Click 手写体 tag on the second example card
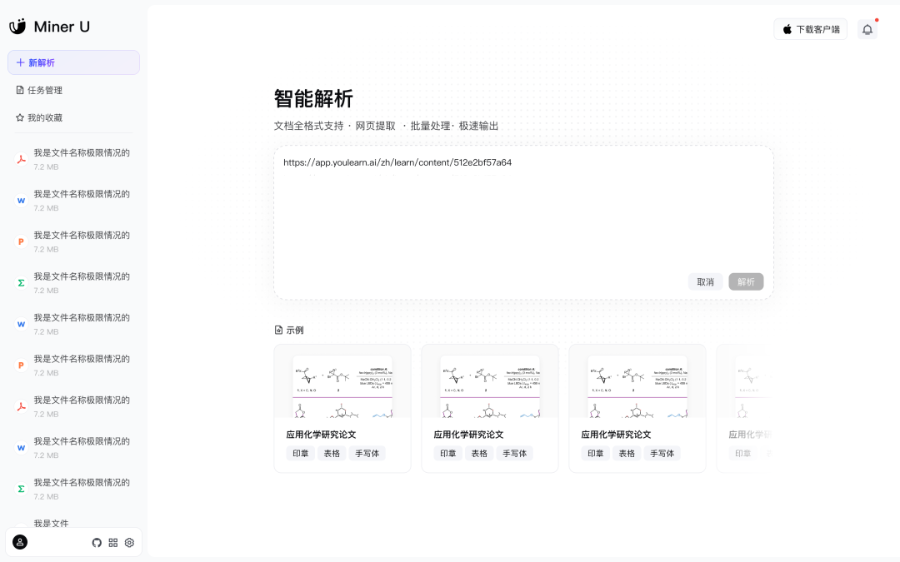 click(x=515, y=454)
